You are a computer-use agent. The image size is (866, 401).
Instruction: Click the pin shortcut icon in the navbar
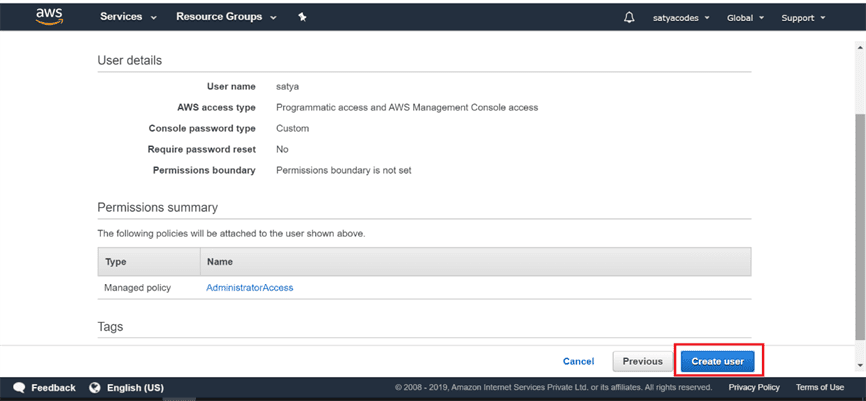[x=302, y=17]
